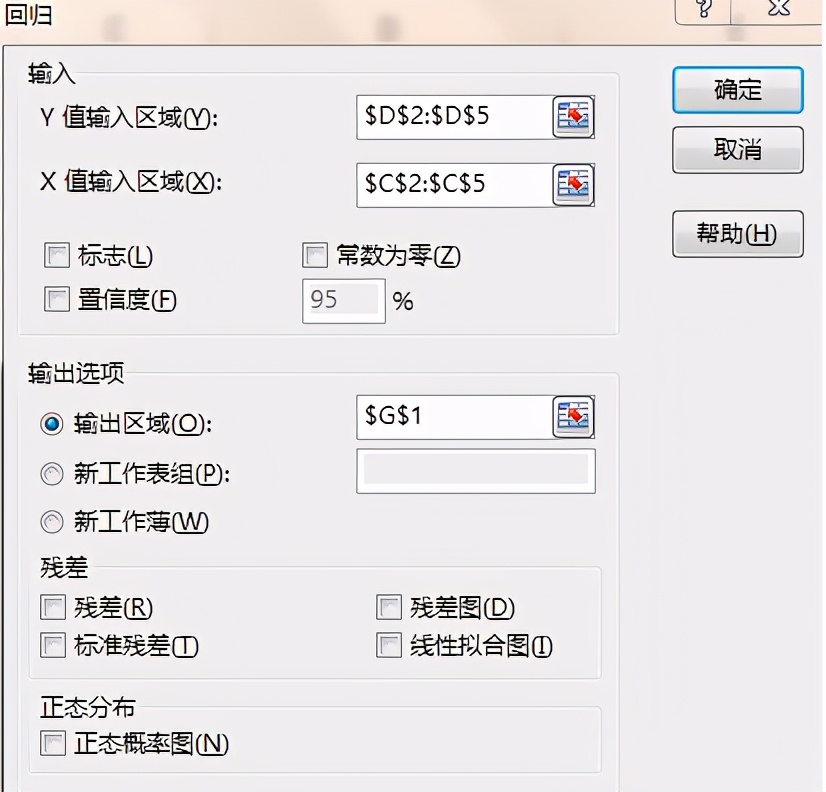Click the 95 confidence percentage field
This screenshot has height=792, width=826.
(x=343, y=299)
